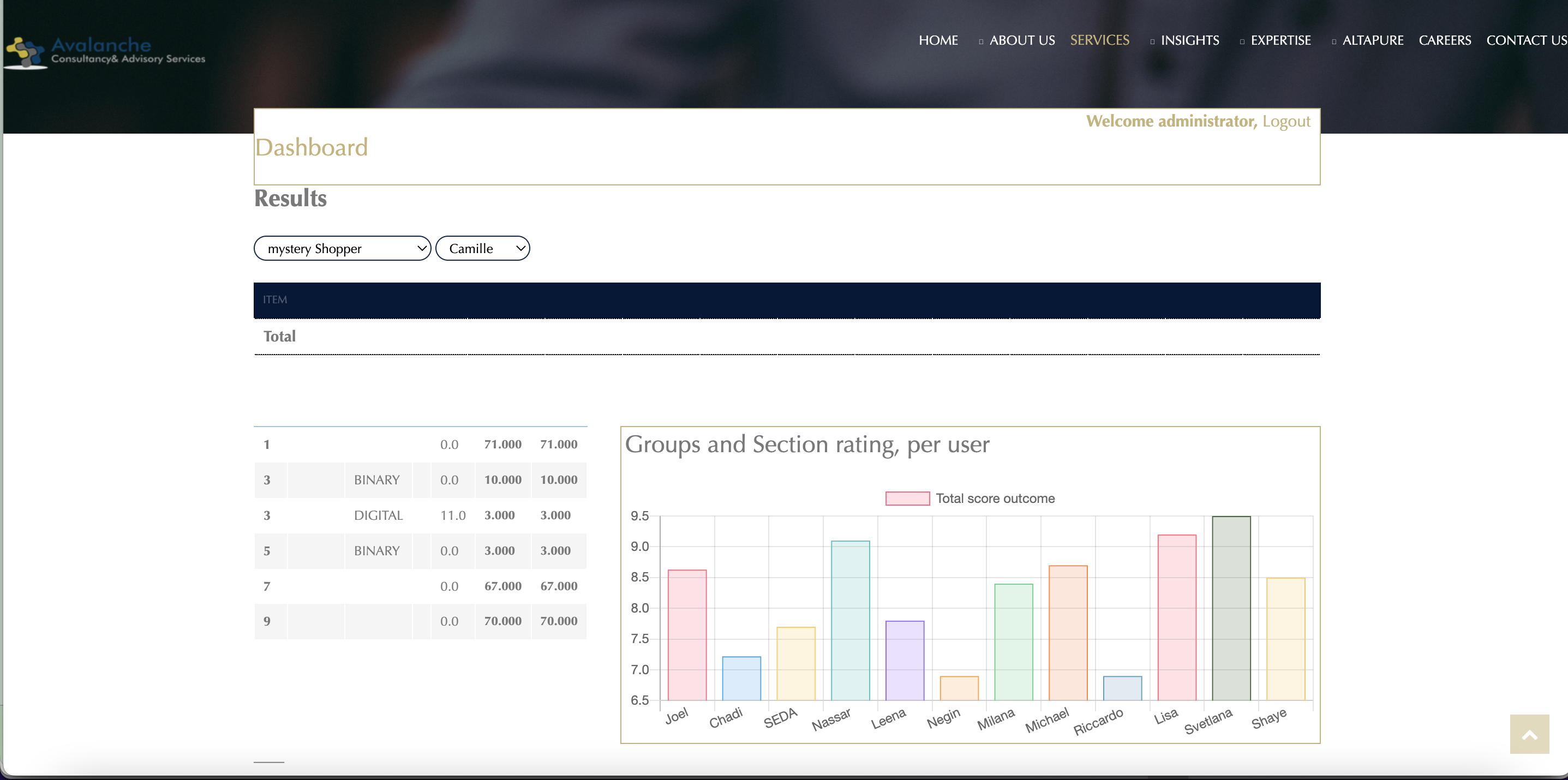Click the Total row in results table
This screenshot has width=1568, height=780.
pyautogui.click(x=279, y=337)
